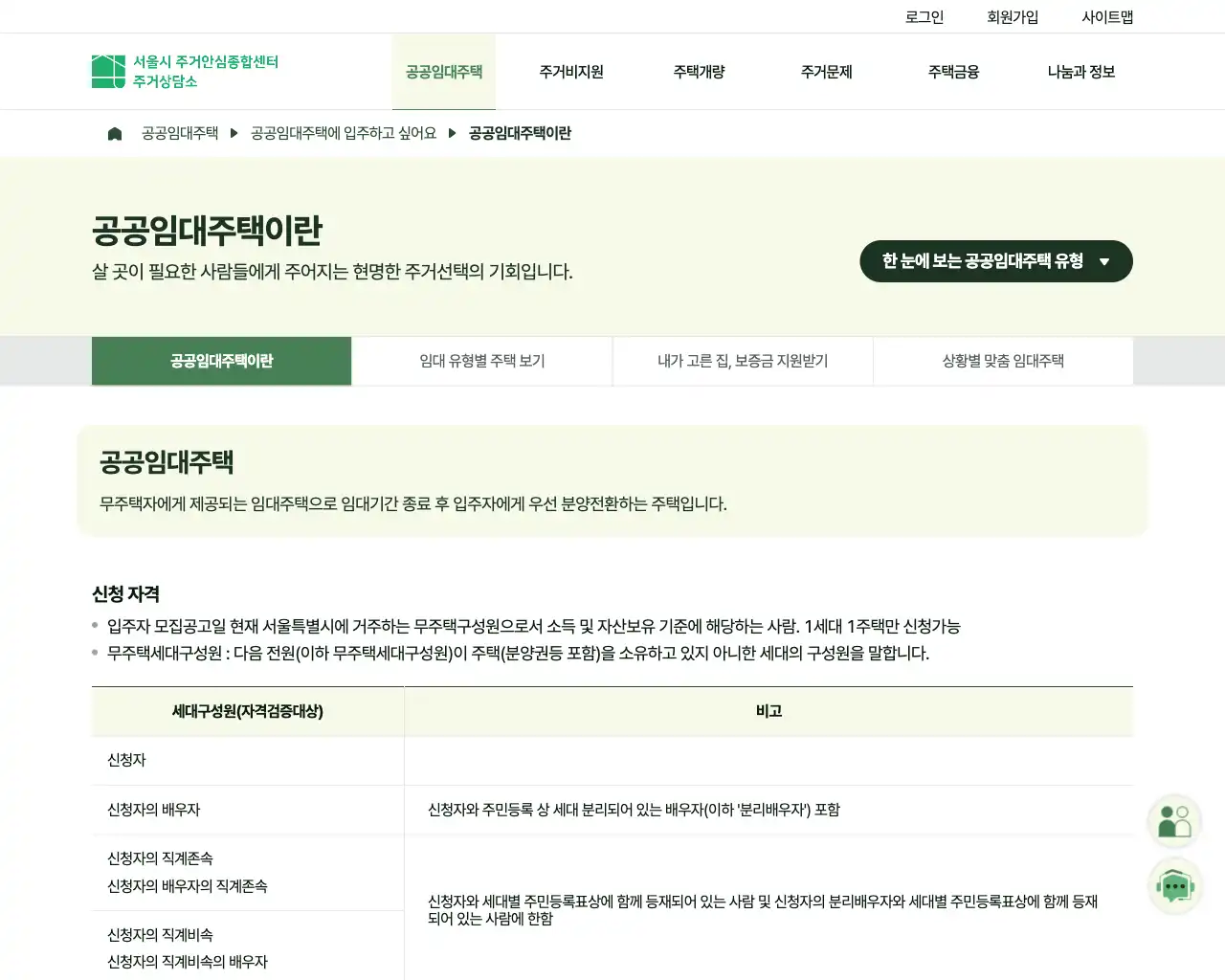The width and height of the screenshot is (1225, 980).
Task: Open the 내가 고른 집, 보증금 지원받기 tab
Action: tap(743, 361)
